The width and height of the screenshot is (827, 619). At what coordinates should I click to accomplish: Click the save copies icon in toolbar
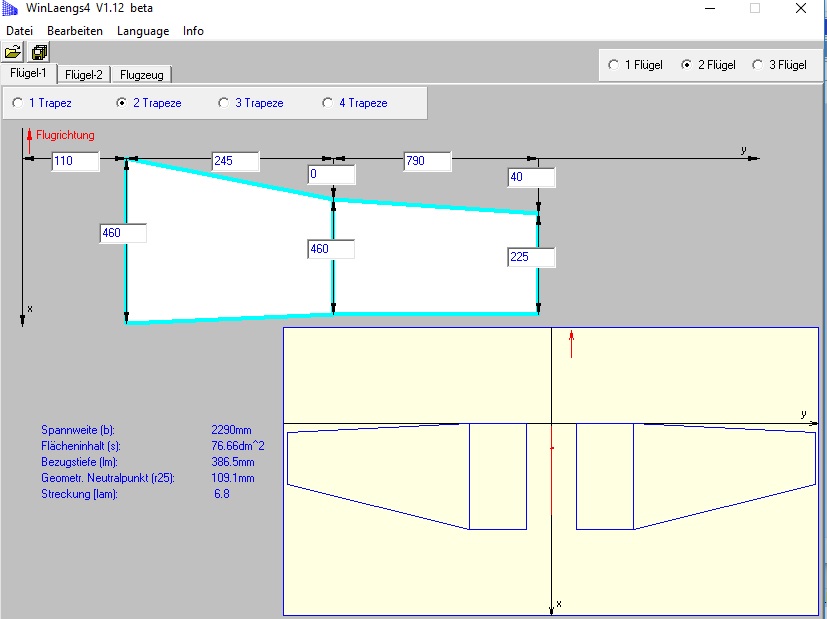[39, 52]
